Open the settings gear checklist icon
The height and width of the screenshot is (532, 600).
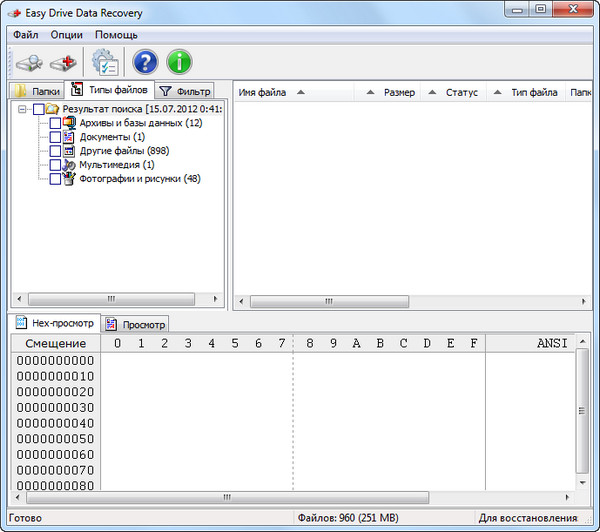(x=105, y=62)
